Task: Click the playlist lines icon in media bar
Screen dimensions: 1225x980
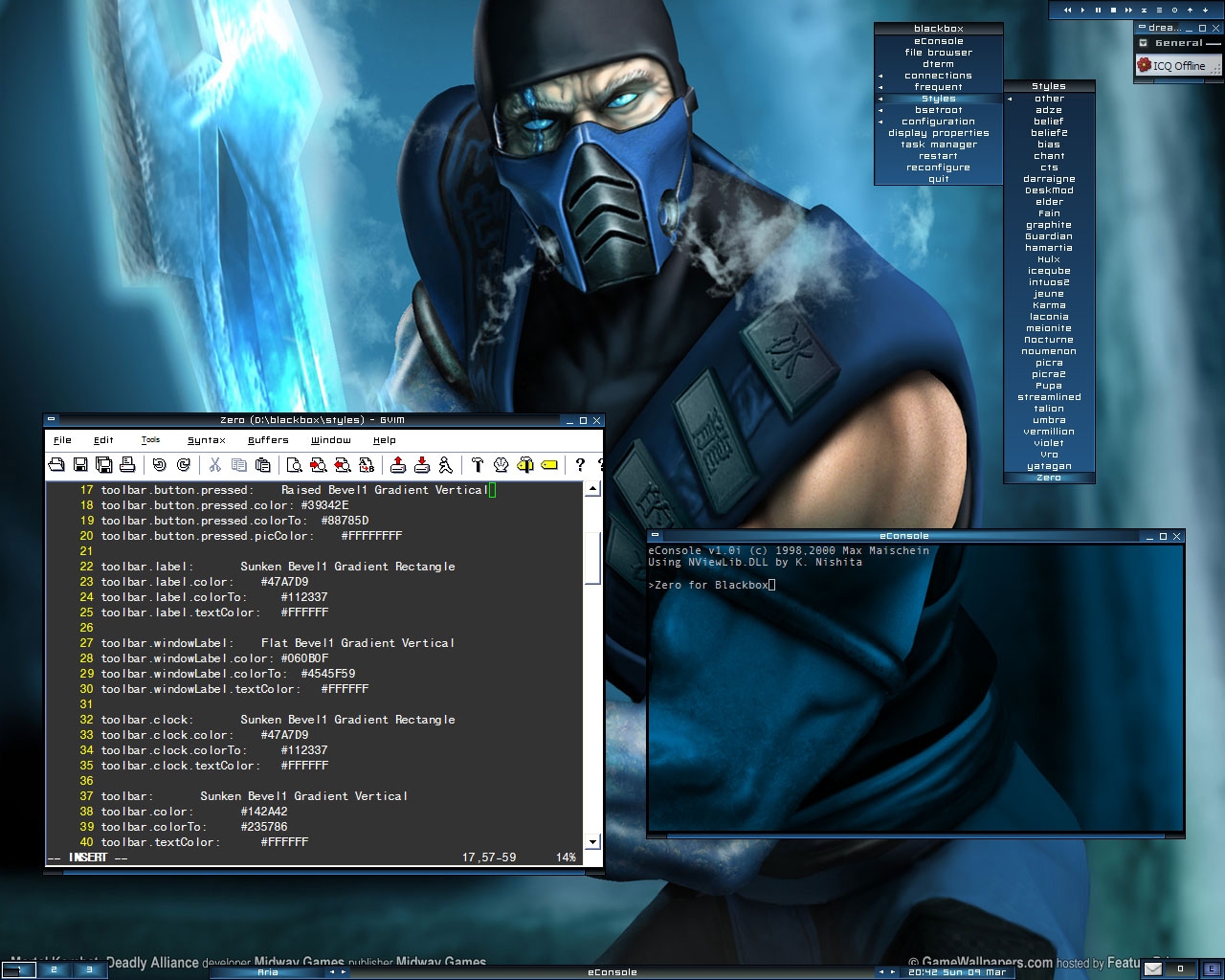Action: point(1160,10)
